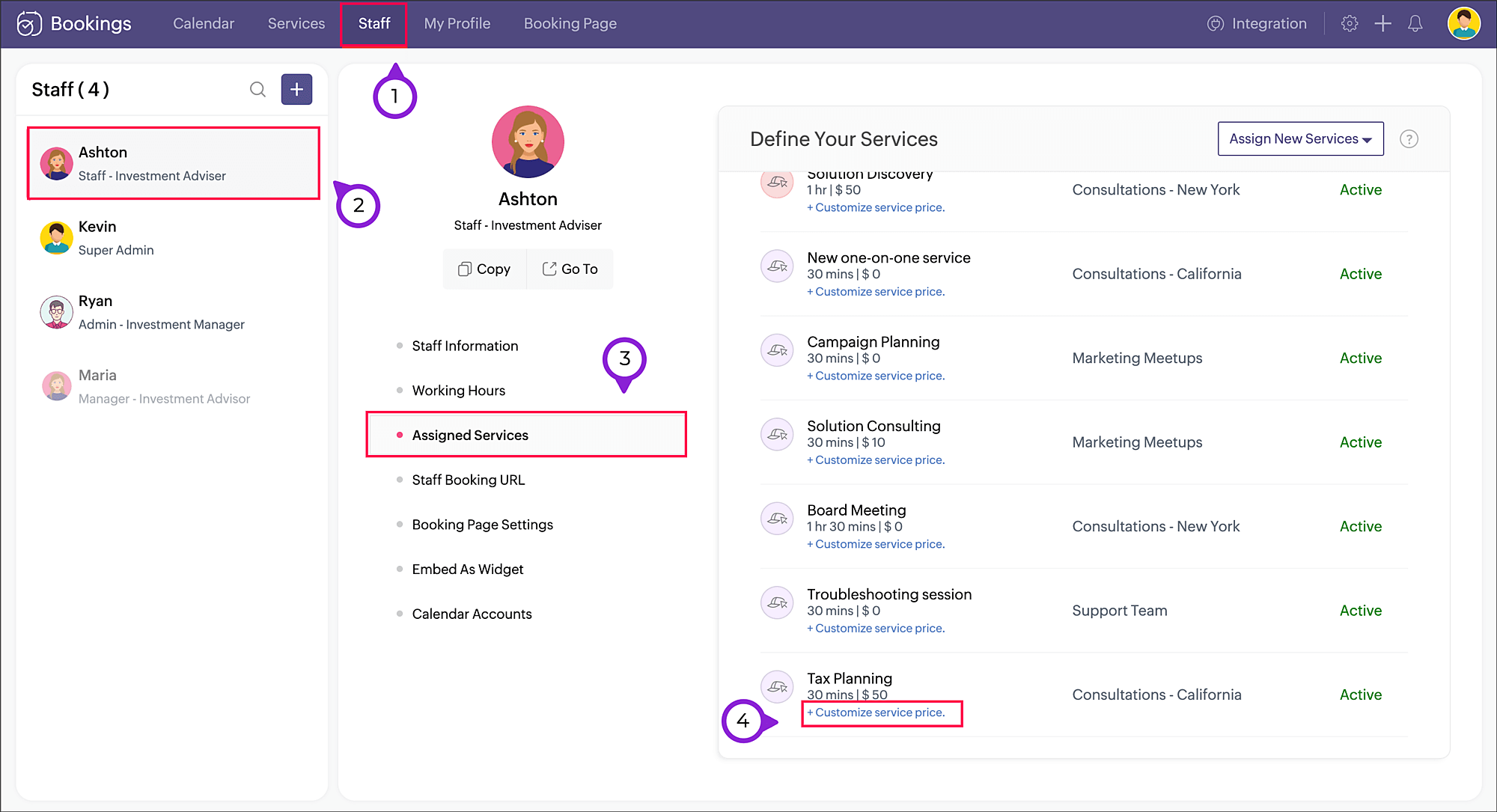Click the plus icon in top bar
This screenshot has width=1497, height=812.
1382,24
